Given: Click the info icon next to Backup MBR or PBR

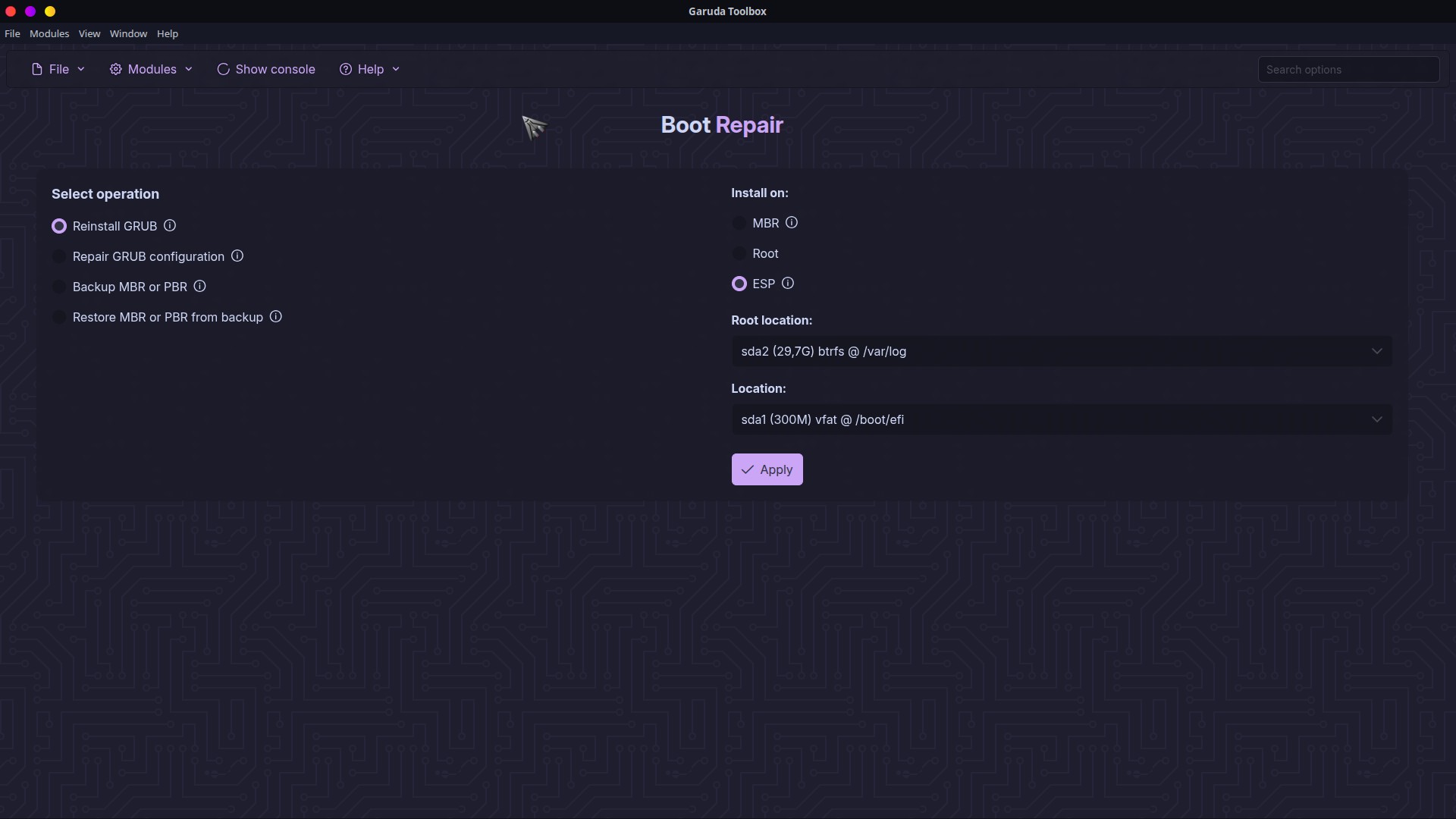Looking at the screenshot, I should tap(199, 286).
